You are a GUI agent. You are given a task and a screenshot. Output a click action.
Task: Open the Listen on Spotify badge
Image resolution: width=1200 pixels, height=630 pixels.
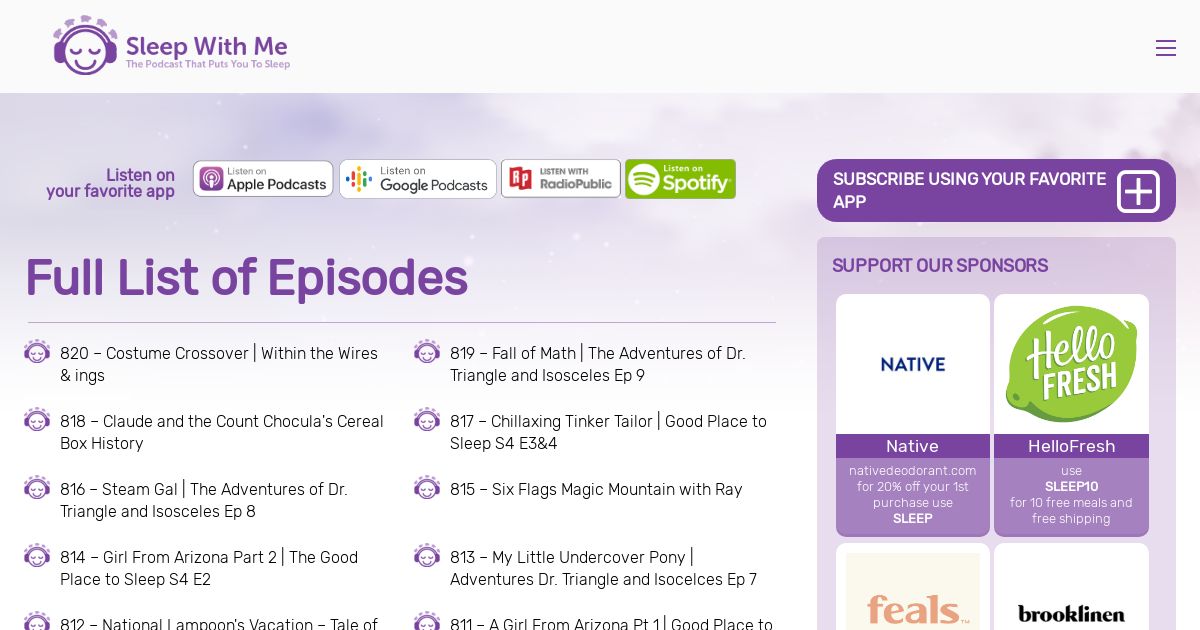[680, 179]
